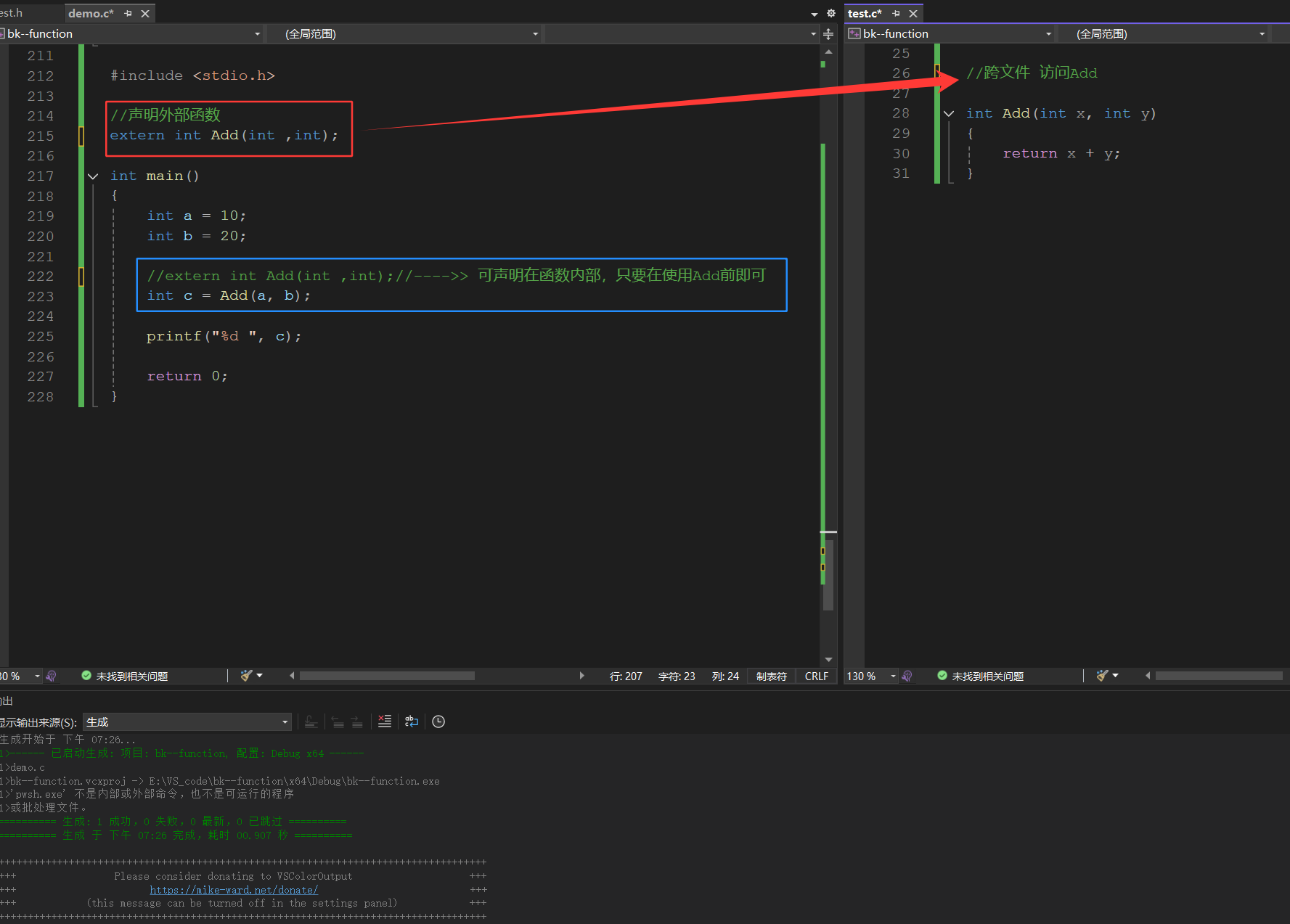
Task: Click the return x + y; line in test.c
Action: pos(1061,154)
